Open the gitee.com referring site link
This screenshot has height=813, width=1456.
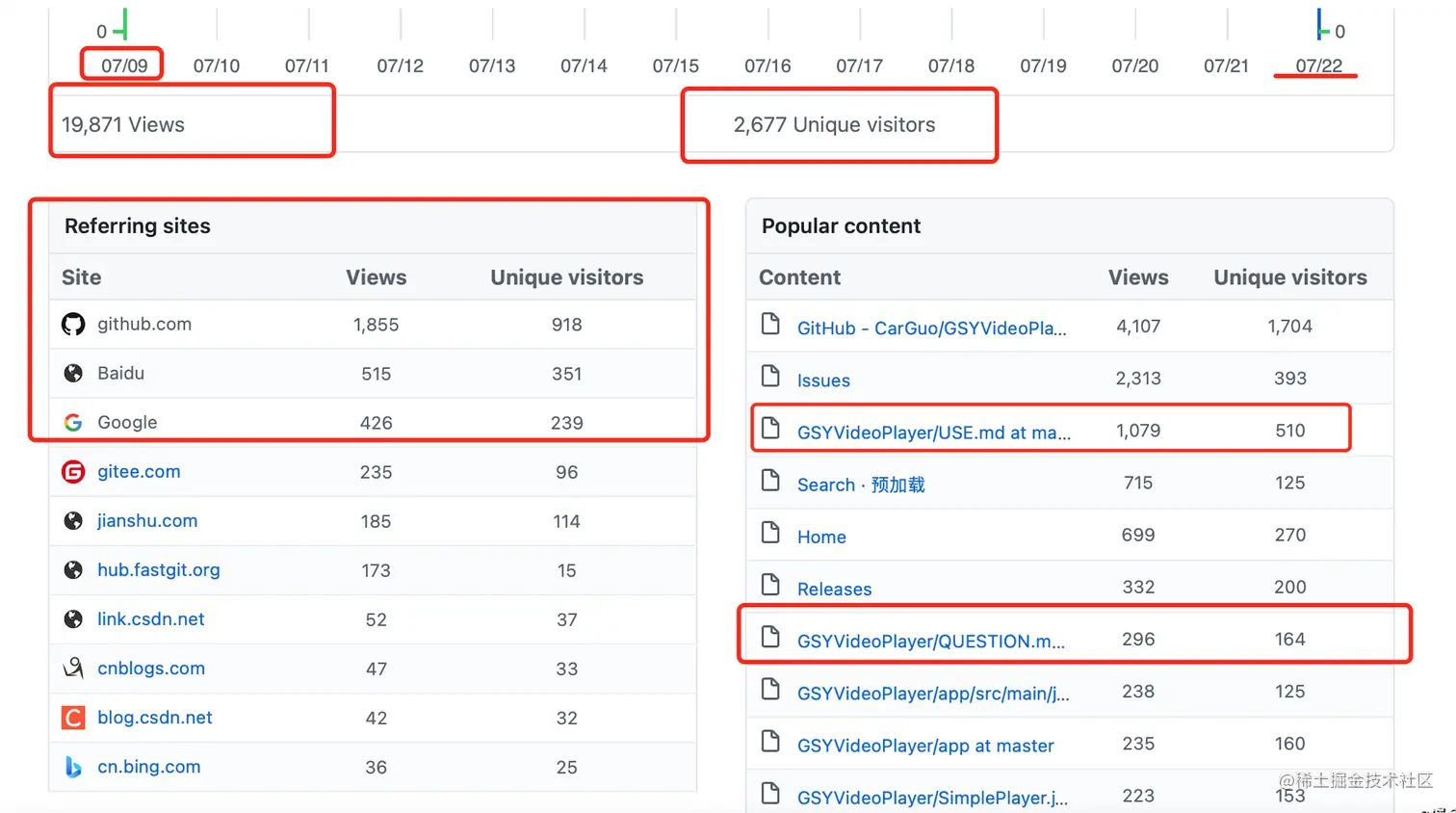(139, 472)
